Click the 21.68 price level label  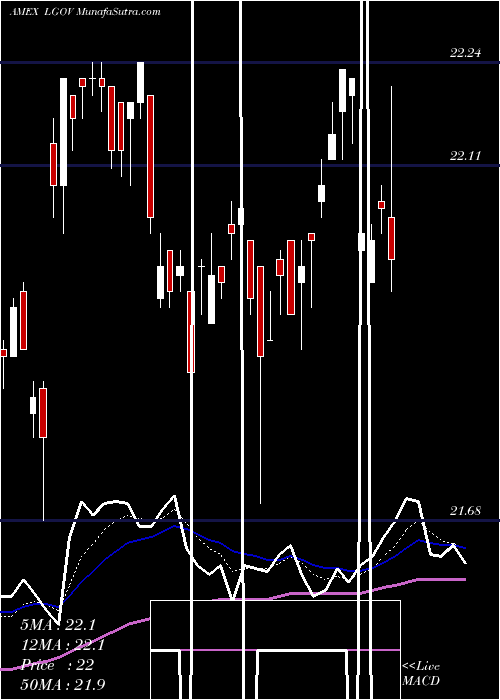(x=465, y=511)
